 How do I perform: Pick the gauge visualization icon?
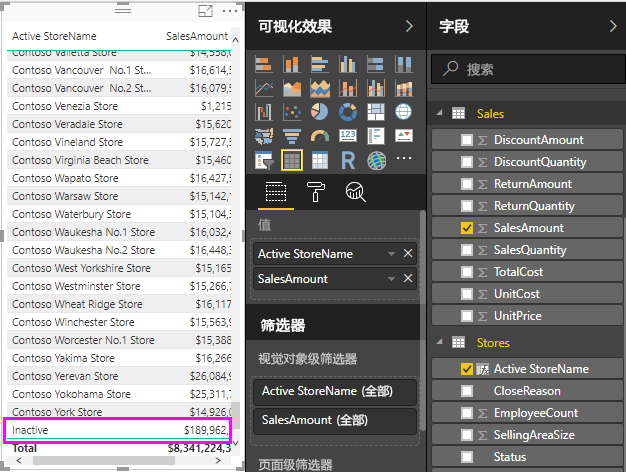click(320, 136)
